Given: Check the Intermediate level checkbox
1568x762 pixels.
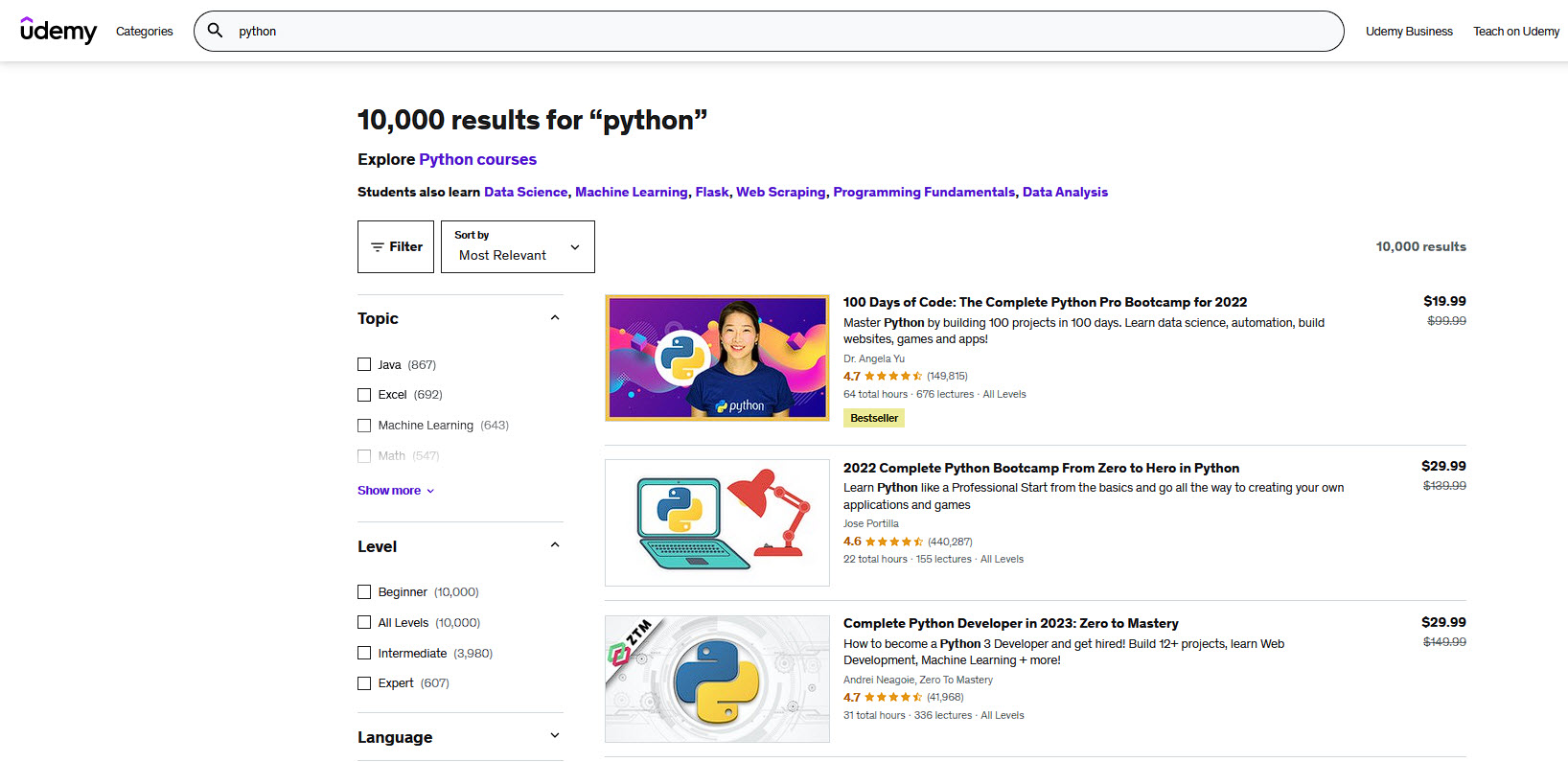Looking at the screenshot, I should click(x=364, y=654).
